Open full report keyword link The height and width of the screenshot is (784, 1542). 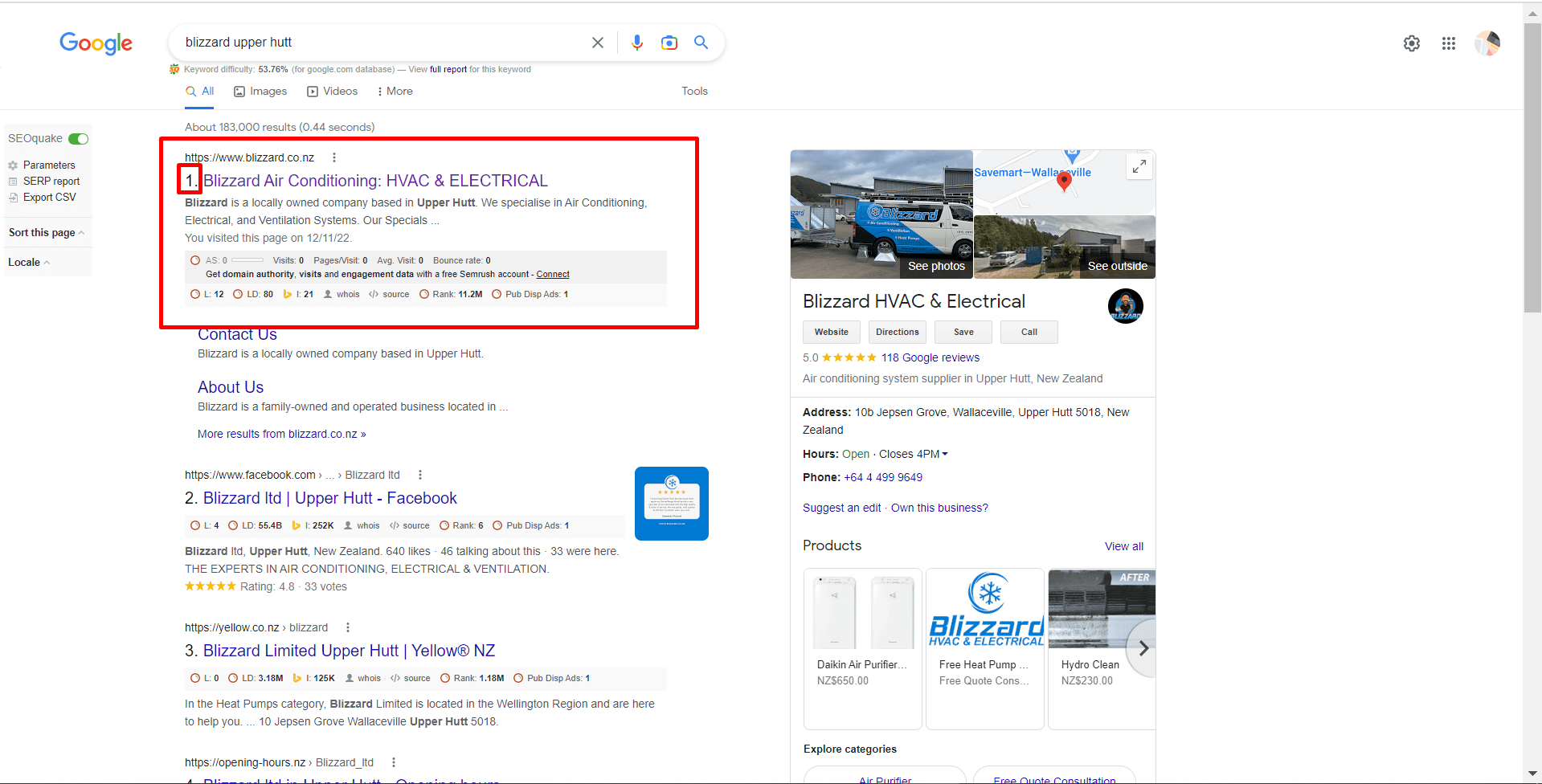pyautogui.click(x=448, y=69)
